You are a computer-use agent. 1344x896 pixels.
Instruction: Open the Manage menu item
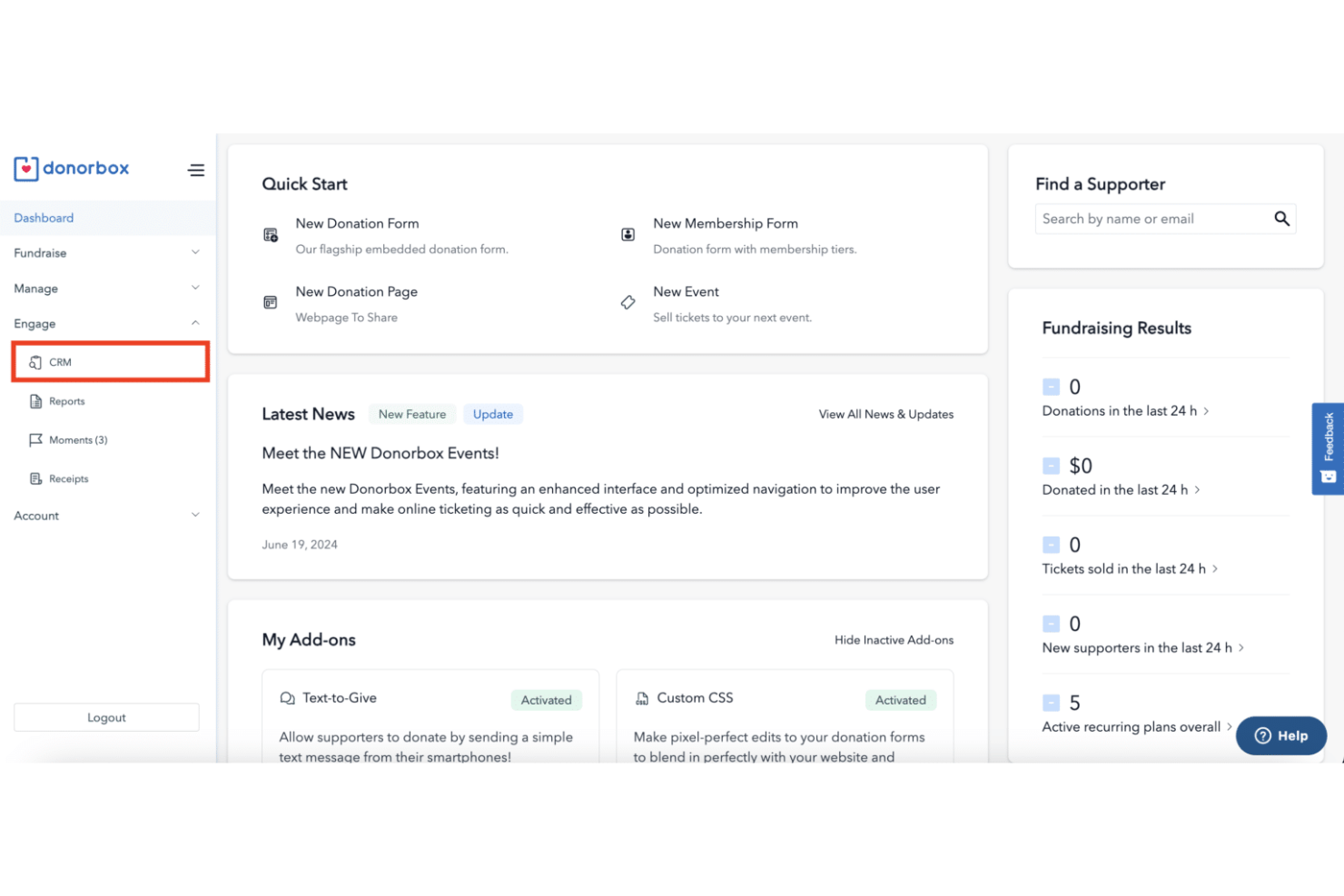(35, 288)
